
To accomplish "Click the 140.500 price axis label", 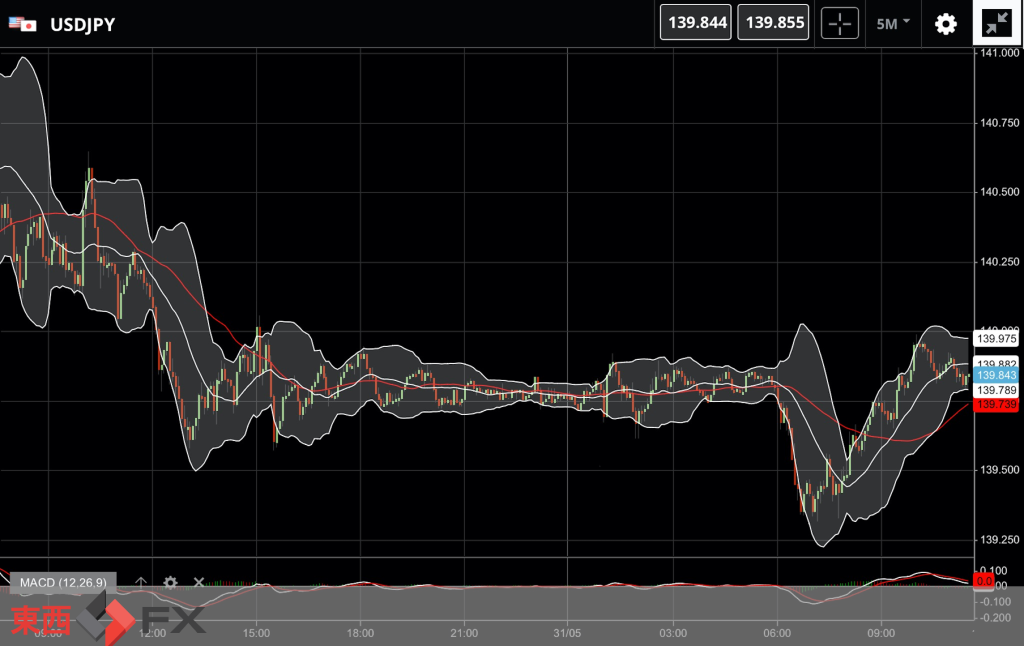I will click(x=1000, y=192).
